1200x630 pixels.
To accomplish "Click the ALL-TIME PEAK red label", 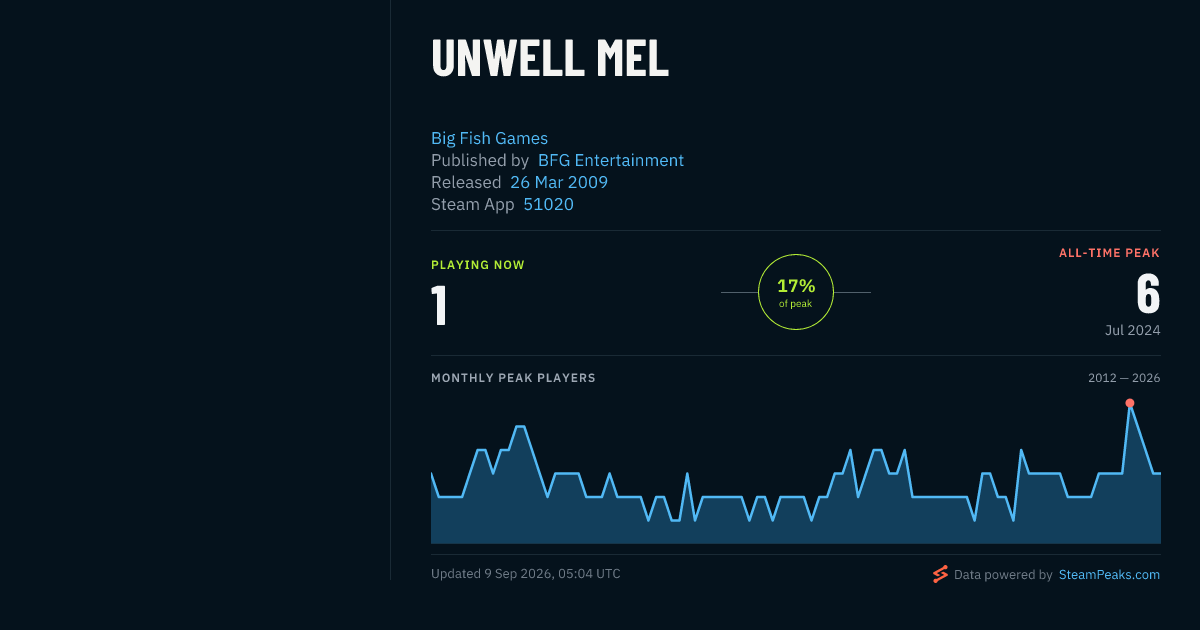I will click(1109, 253).
